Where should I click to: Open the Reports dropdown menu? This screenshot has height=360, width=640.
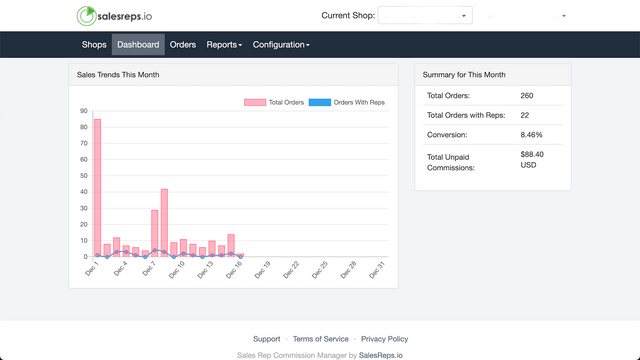[224, 44]
